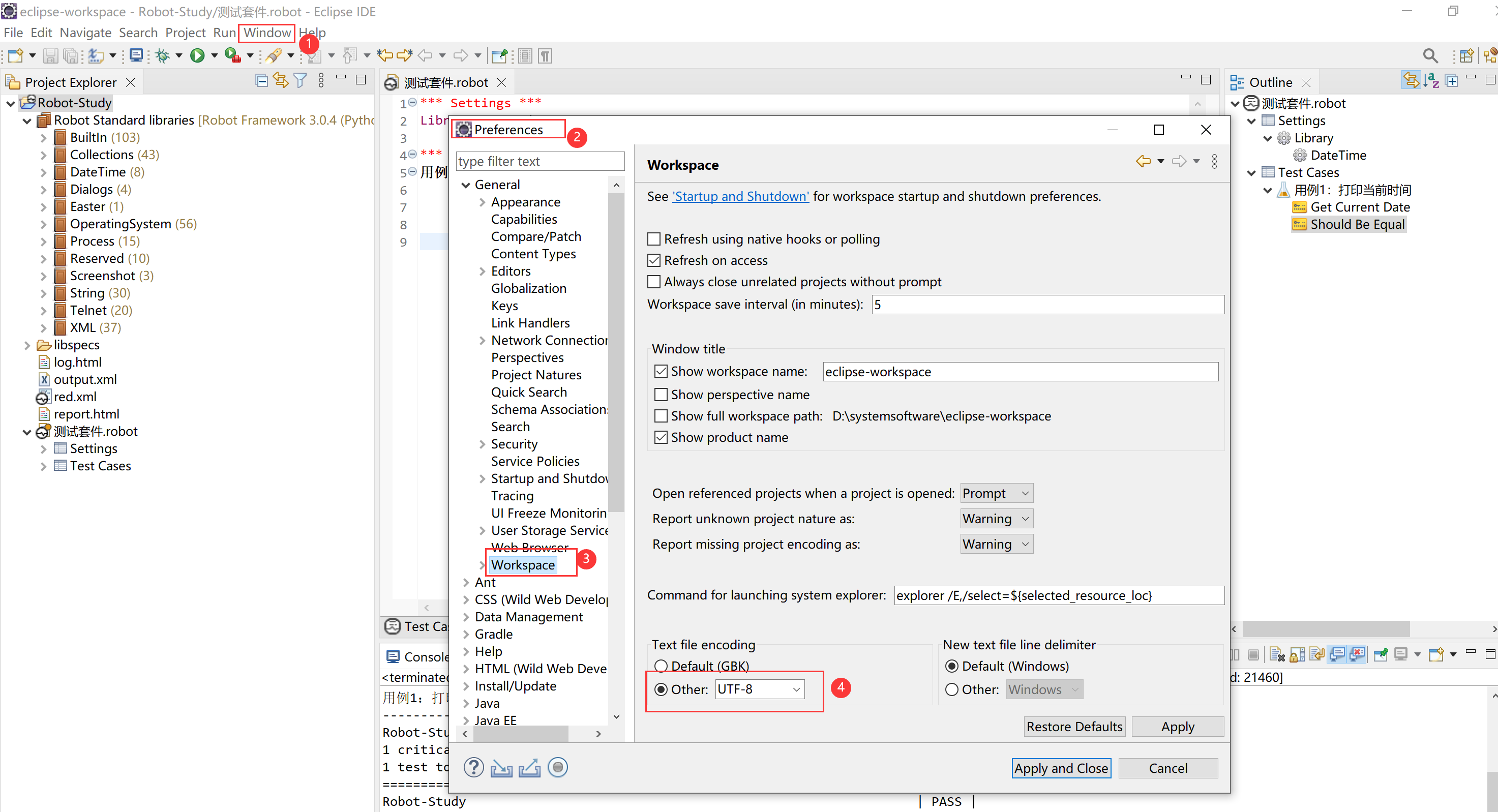Expand the Appearance preferences node

coord(482,202)
